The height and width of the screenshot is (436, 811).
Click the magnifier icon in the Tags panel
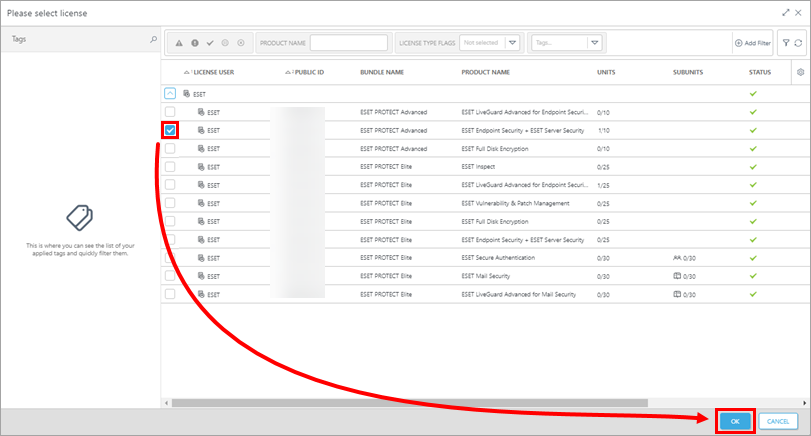(153, 39)
